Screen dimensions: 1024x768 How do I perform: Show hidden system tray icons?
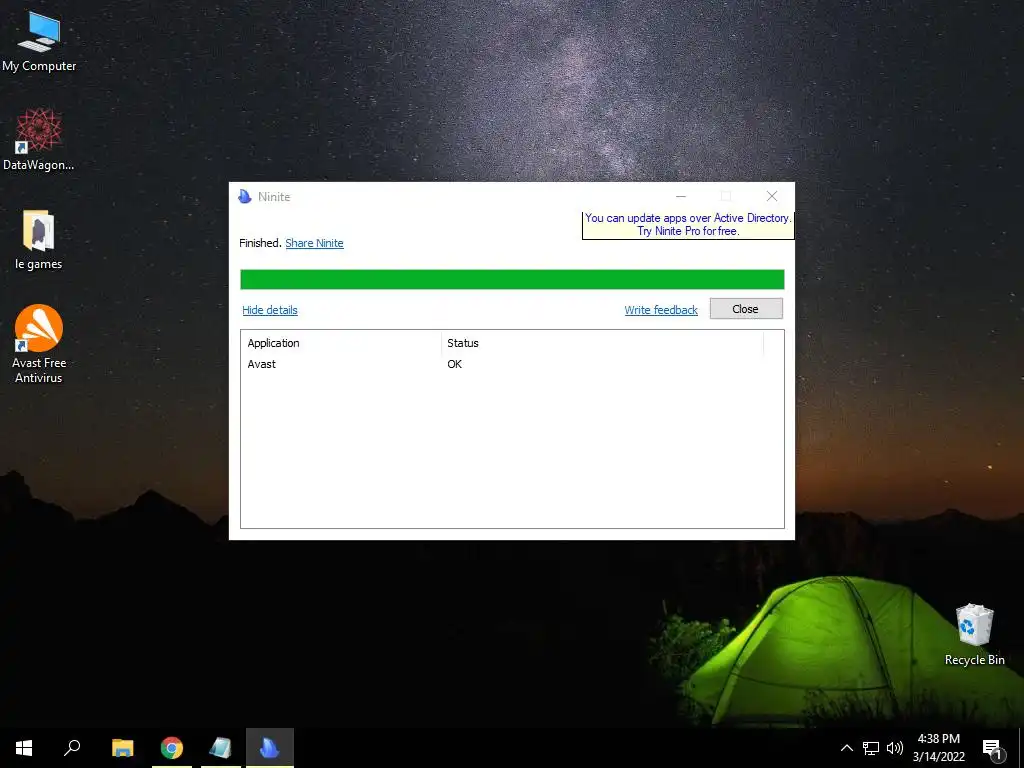pyautogui.click(x=846, y=748)
